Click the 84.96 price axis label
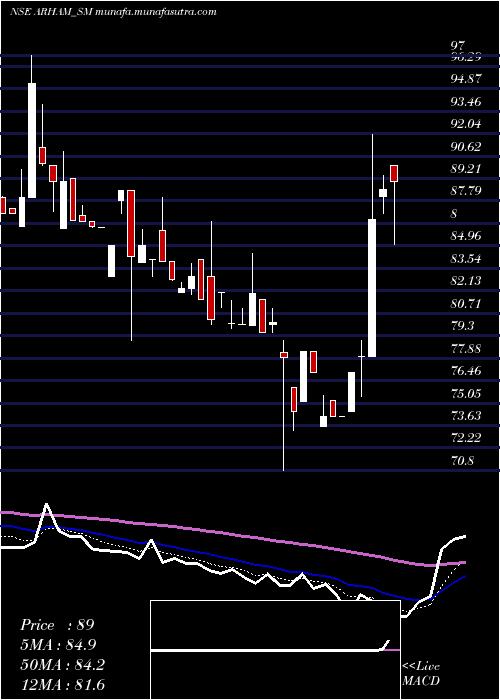This screenshot has height=700, width=500. pyautogui.click(x=466, y=236)
